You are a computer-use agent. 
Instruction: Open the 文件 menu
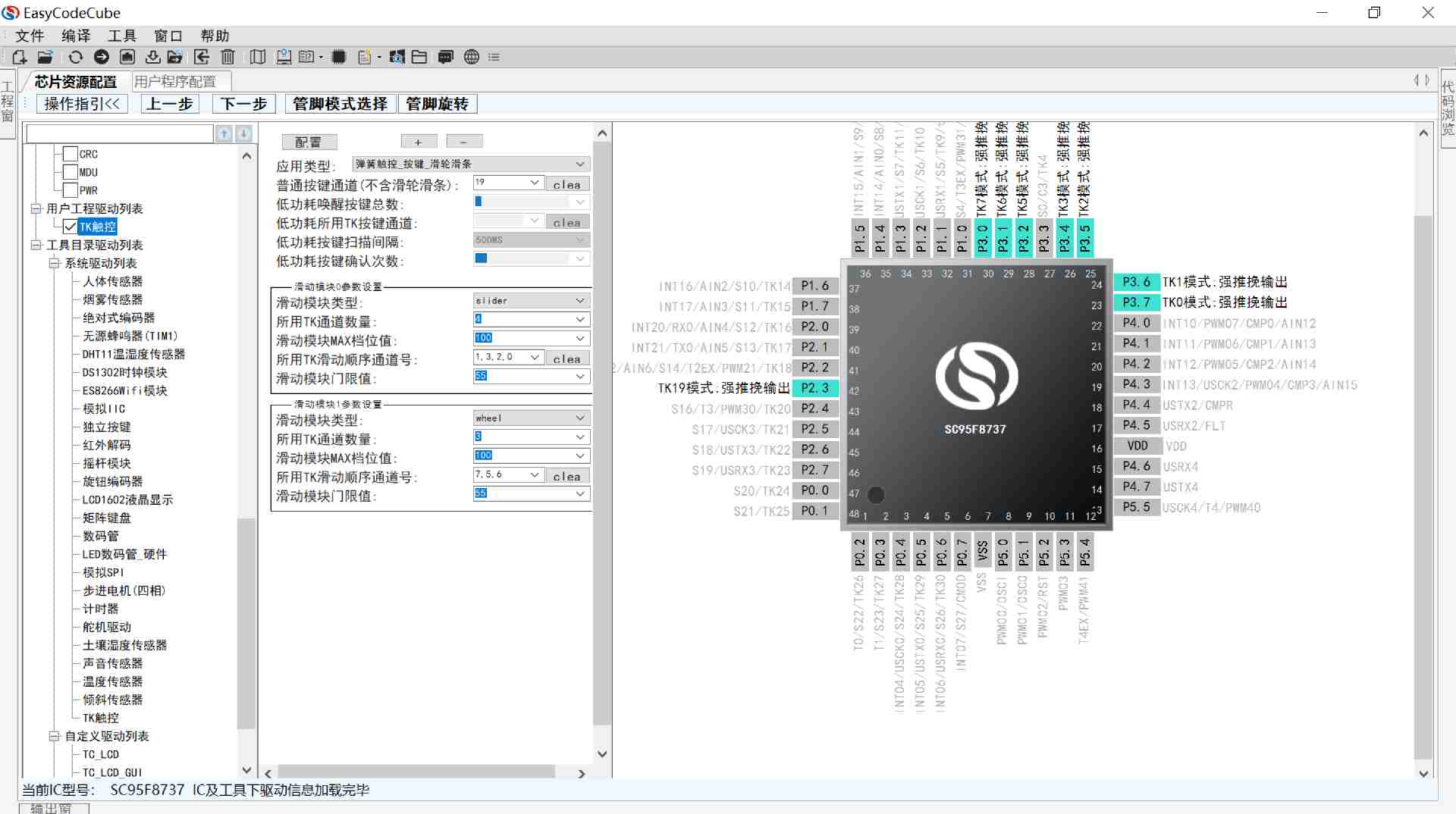[30, 36]
